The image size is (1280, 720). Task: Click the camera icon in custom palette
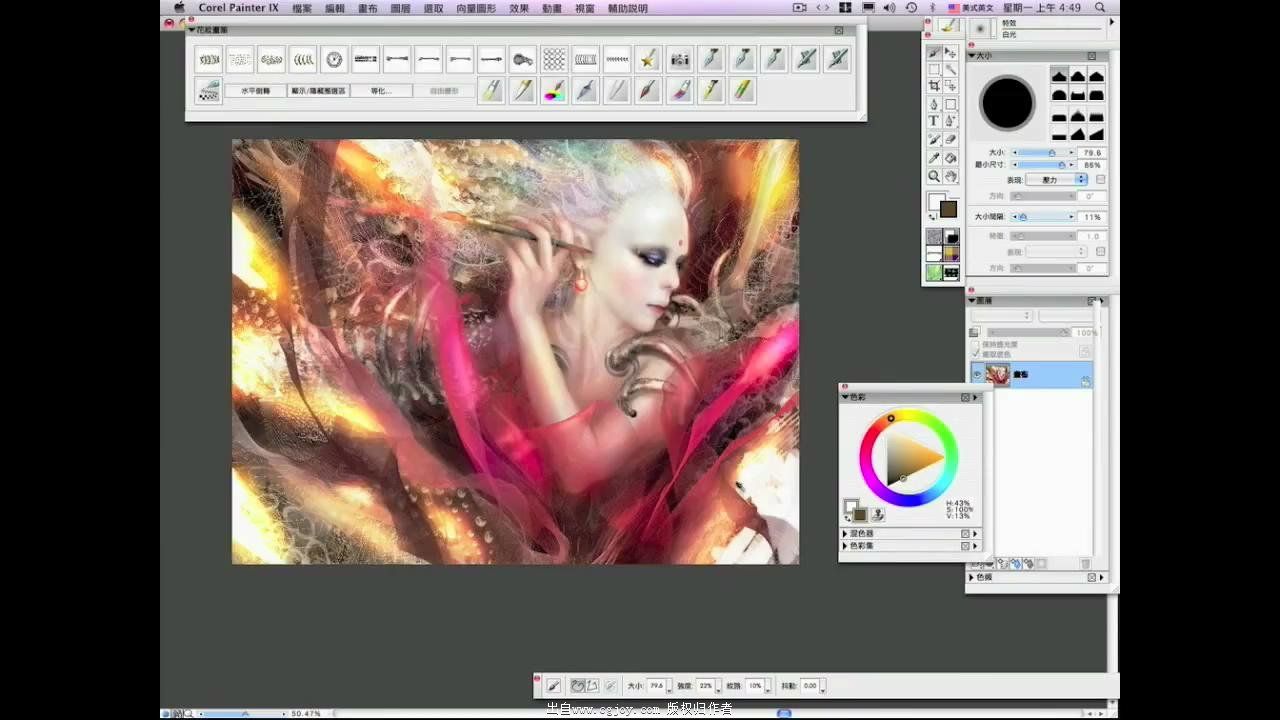[679, 59]
